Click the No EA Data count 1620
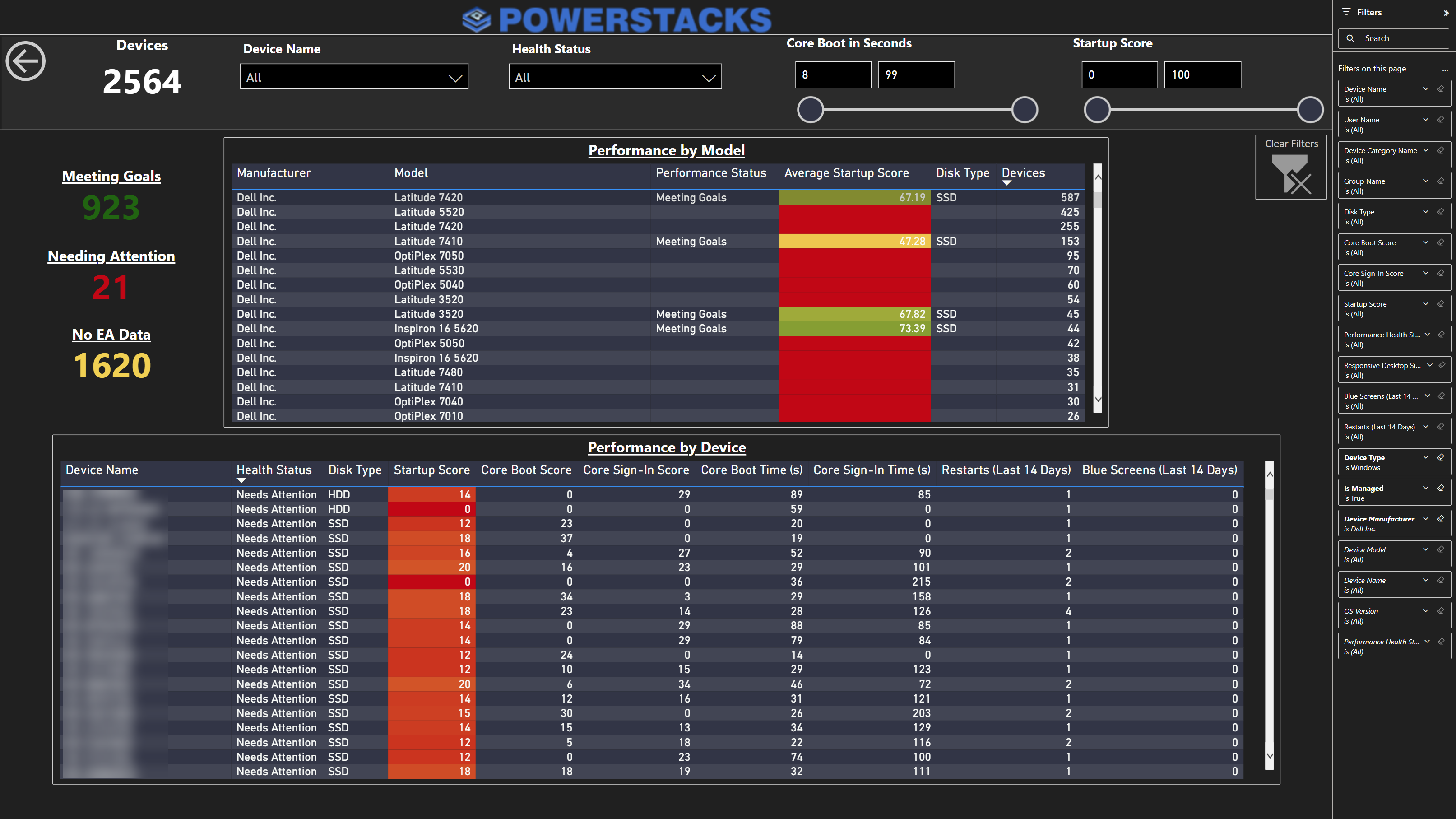Viewport: 1456px width, 819px height. point(112,366)
